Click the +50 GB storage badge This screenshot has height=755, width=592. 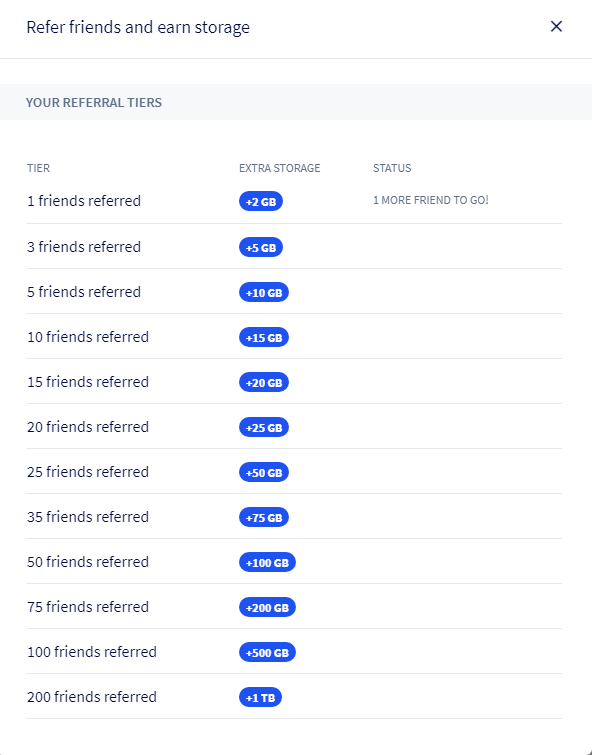click(264, 472)
